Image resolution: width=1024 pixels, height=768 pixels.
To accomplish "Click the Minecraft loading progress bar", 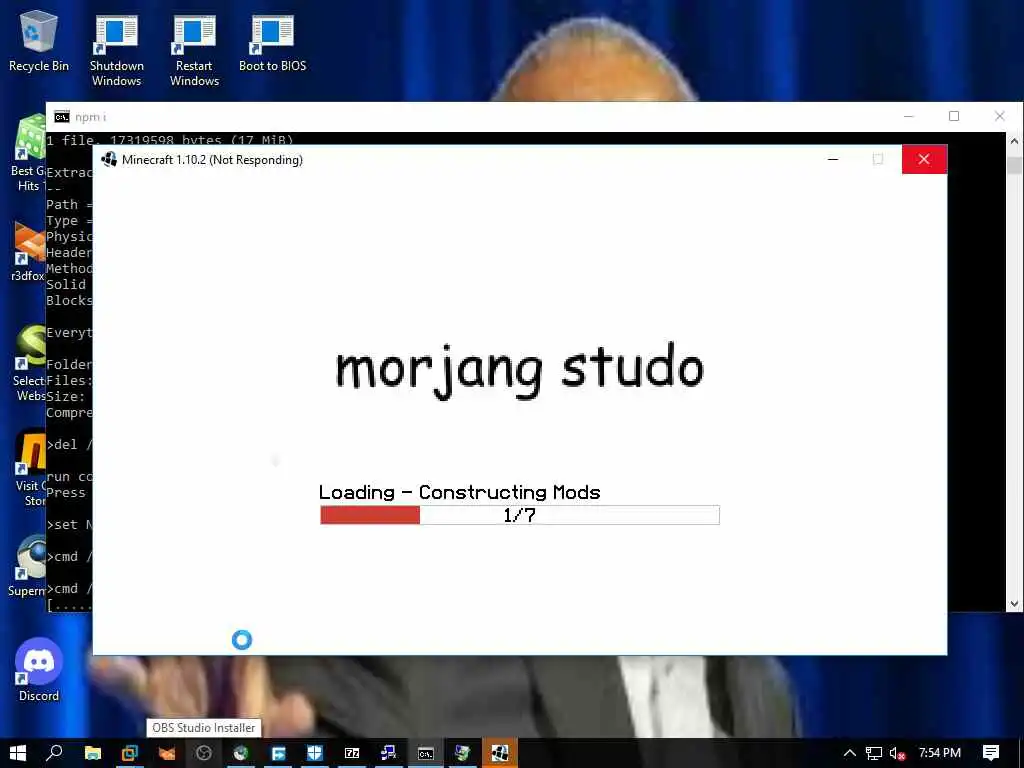I will [520, 515].
